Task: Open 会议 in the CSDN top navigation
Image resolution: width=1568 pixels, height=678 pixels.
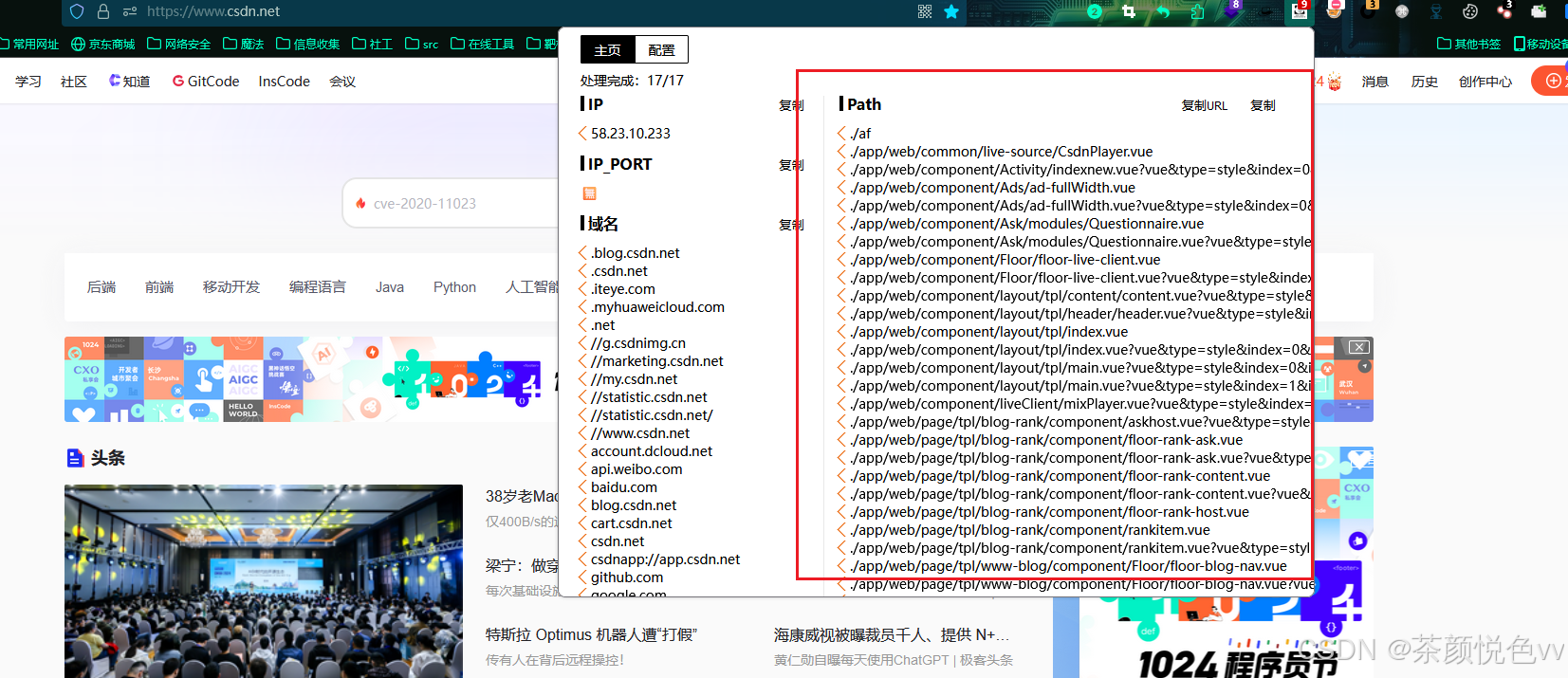Action: pos(342,82)
